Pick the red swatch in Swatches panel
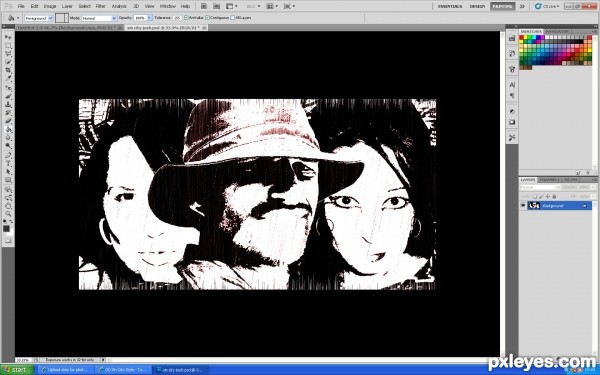 point(521,38)
